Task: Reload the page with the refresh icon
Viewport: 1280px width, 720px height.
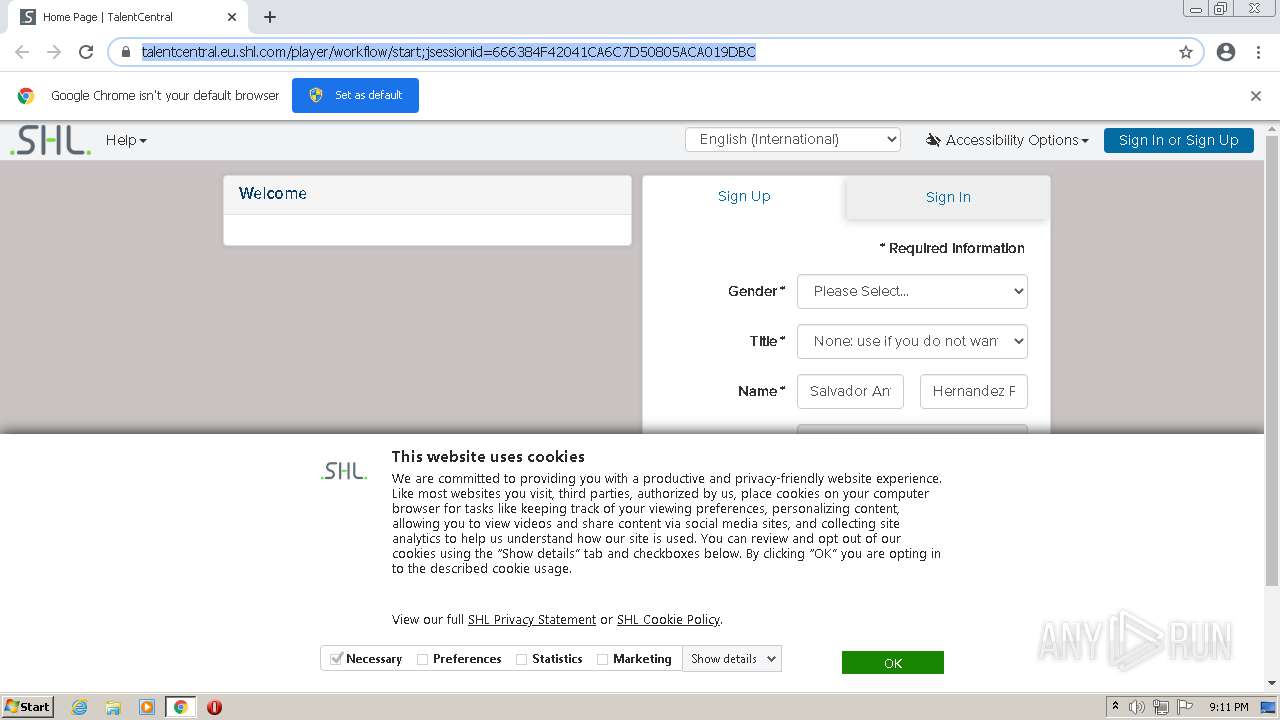Action: 86,52
